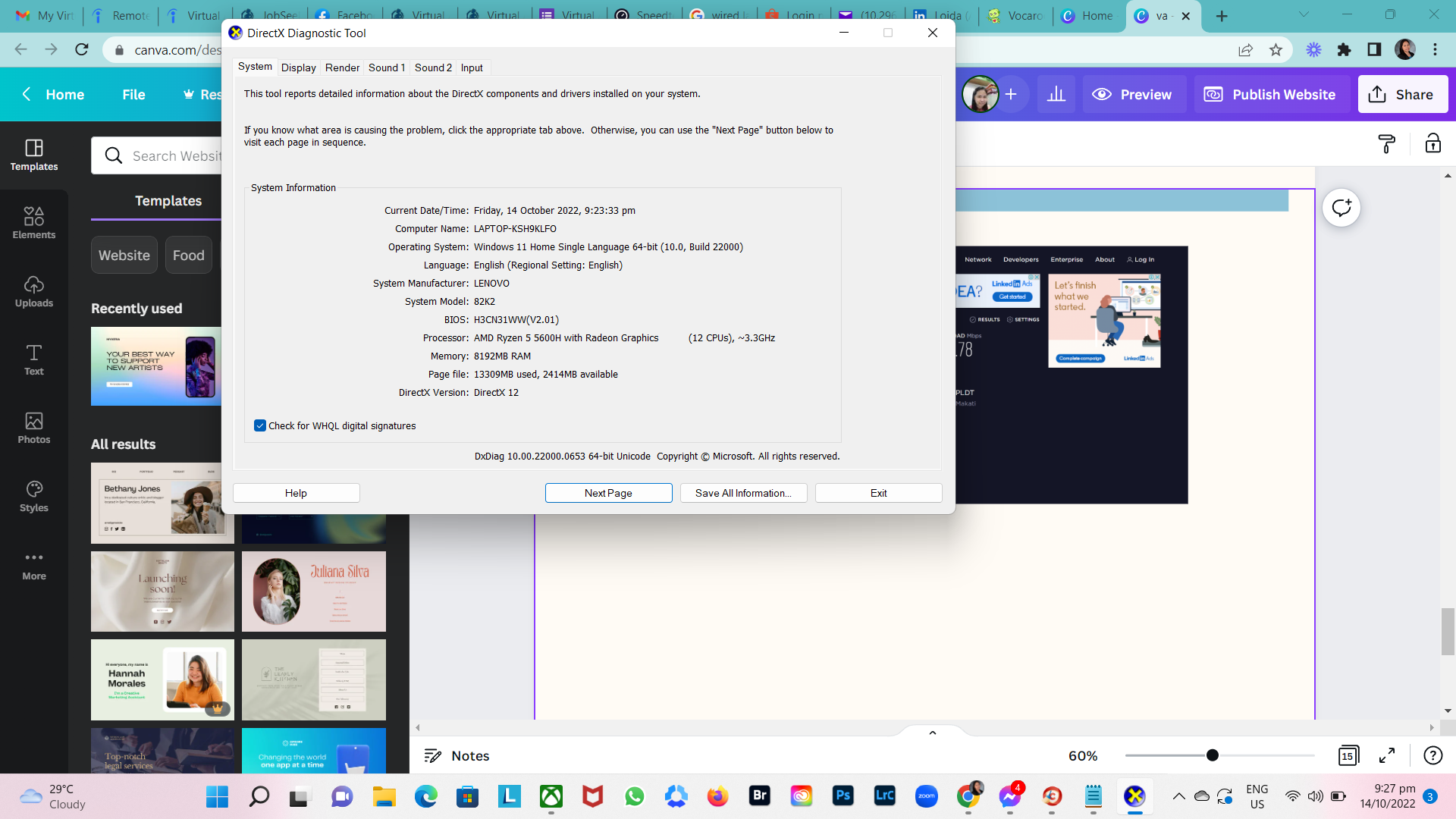Open Zoom from the taskbar
Viewport: 1456px width, 819px height.
(x=926, y=796)
